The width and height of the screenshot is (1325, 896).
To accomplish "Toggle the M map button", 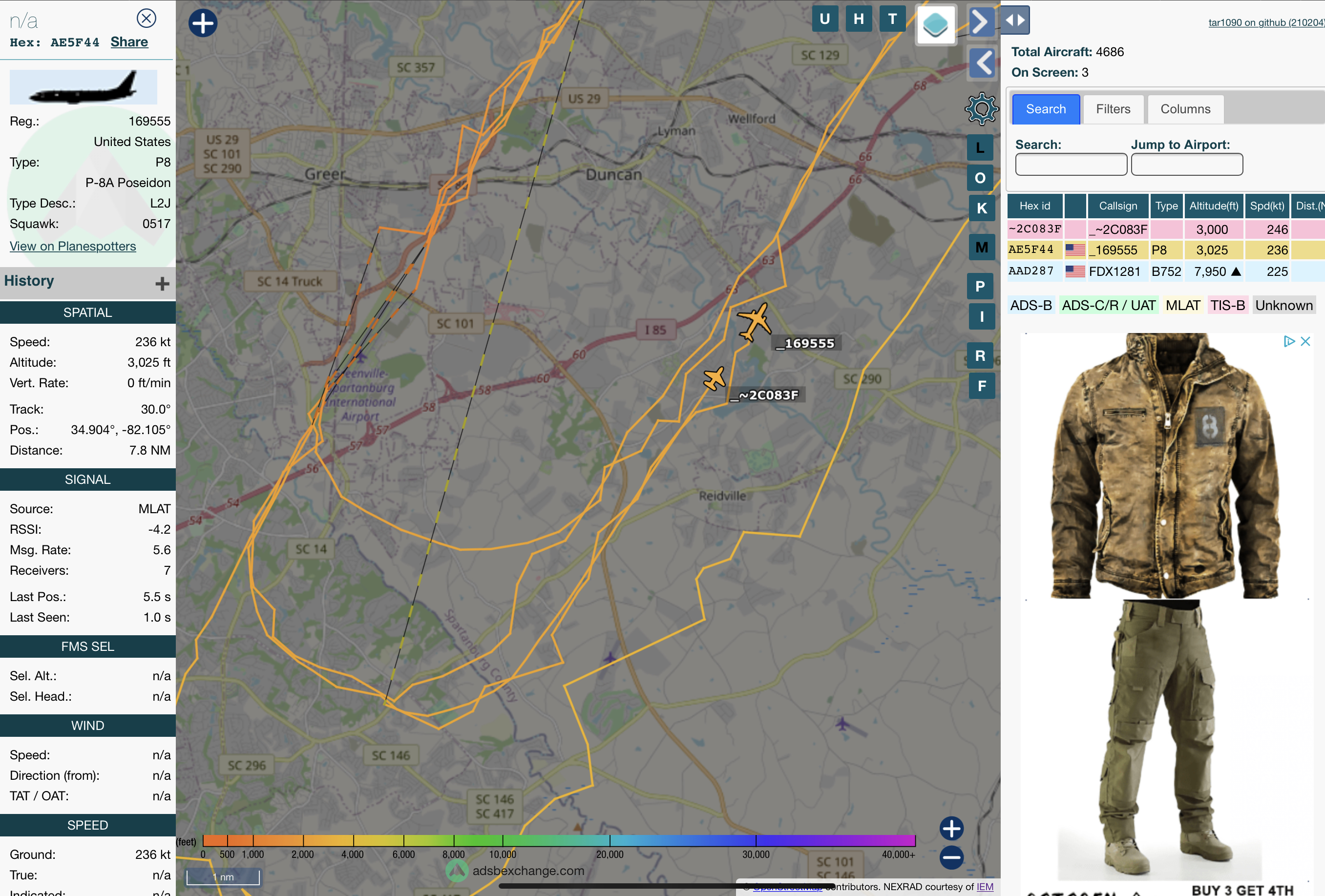I will click(x=982, y=248).
